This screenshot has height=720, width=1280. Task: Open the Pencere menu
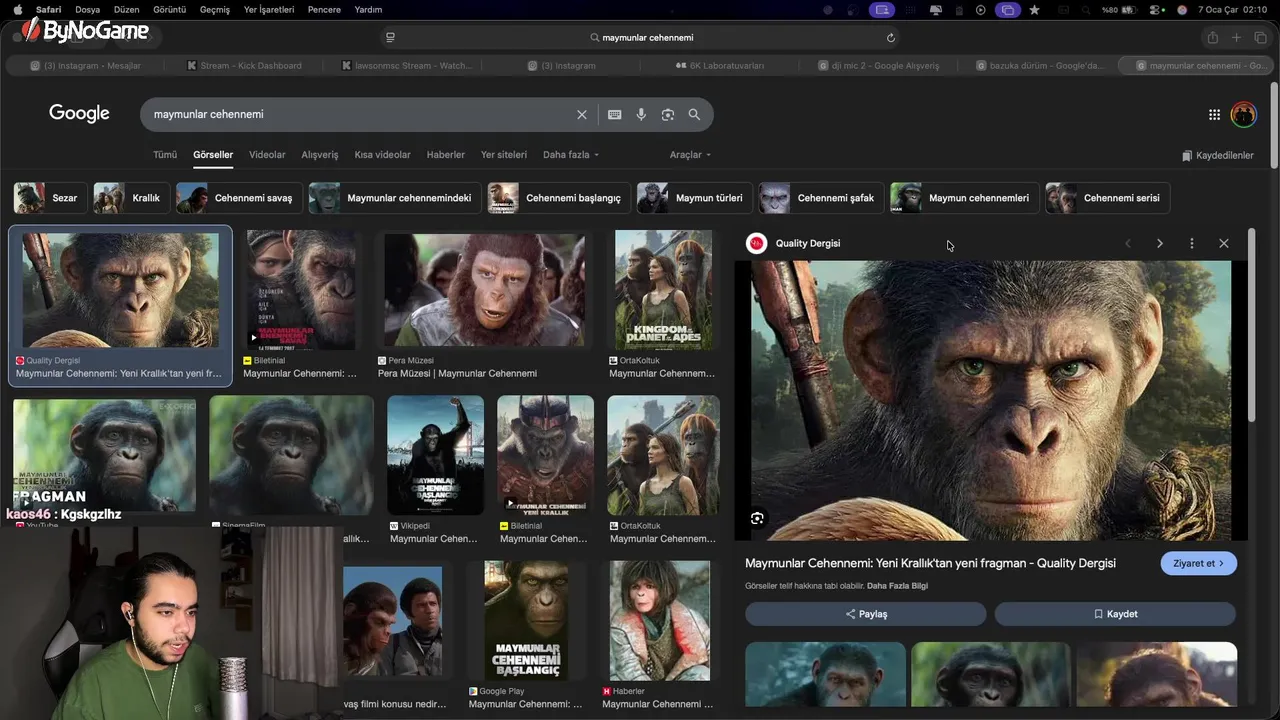pos(324,9)
